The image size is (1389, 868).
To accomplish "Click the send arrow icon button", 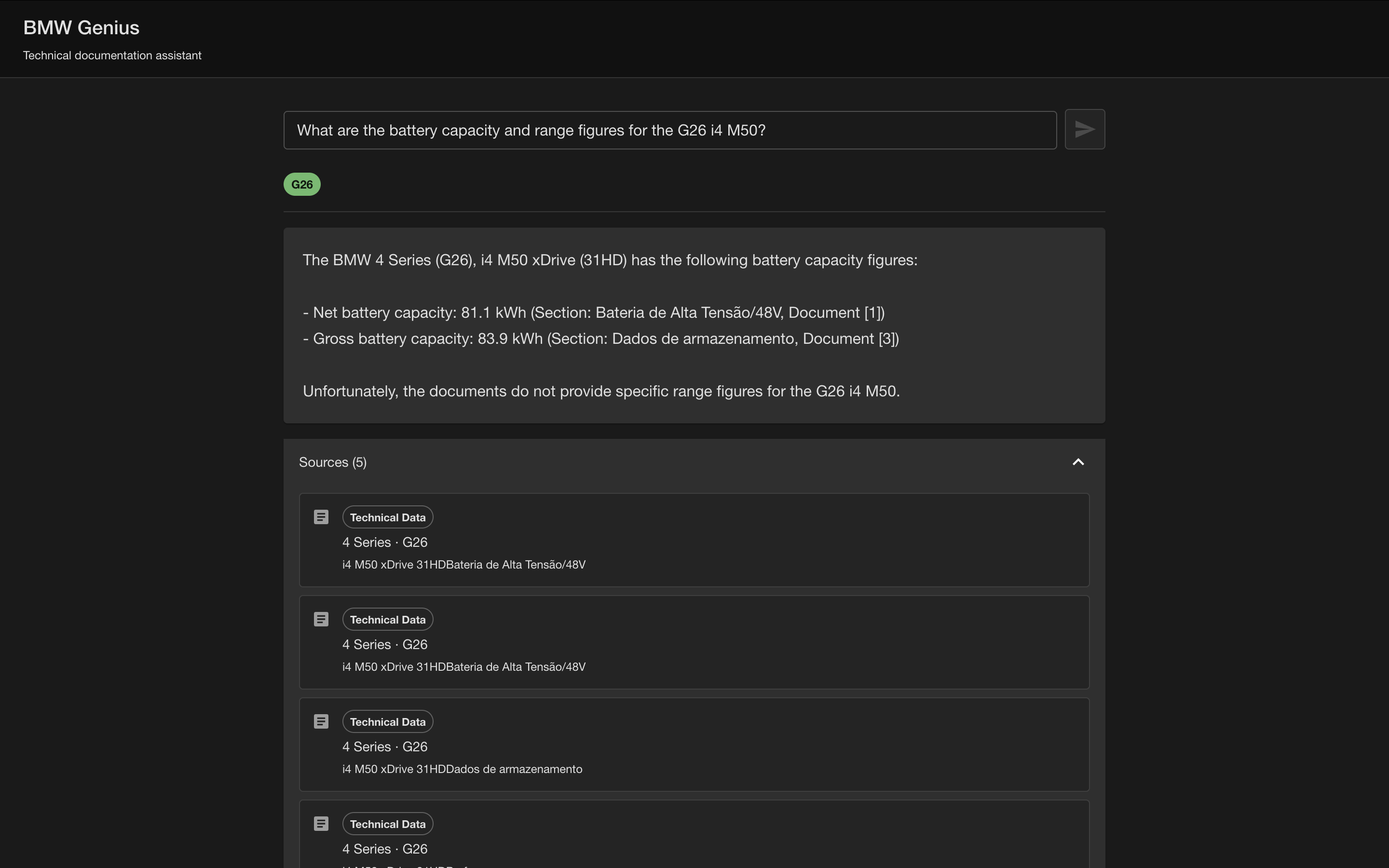I will pyautogui.click(x=1085, y=129).
